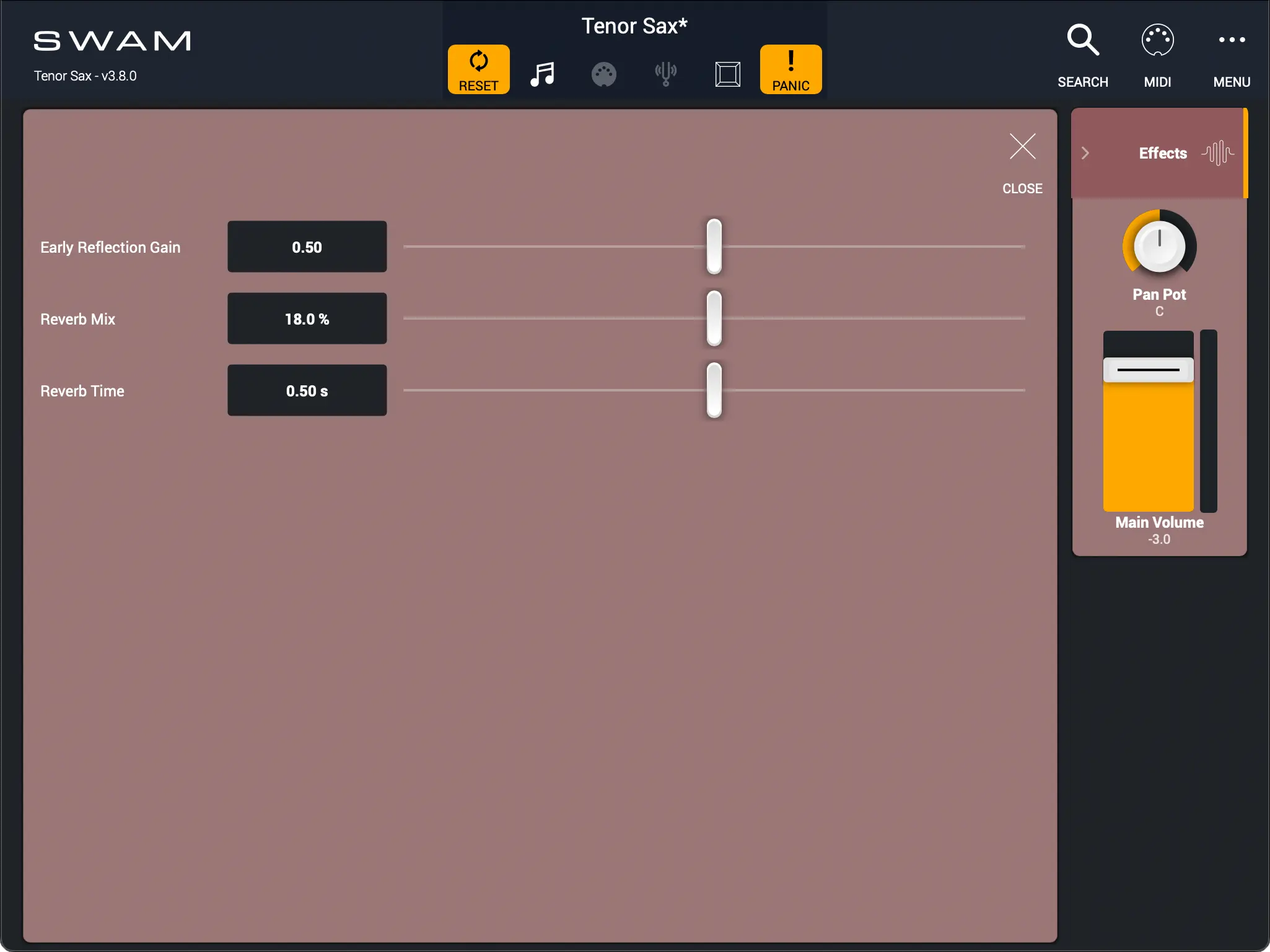Click the Early Reflection Gain value field
Screen dimensions: 1270x952
[307, 247]
